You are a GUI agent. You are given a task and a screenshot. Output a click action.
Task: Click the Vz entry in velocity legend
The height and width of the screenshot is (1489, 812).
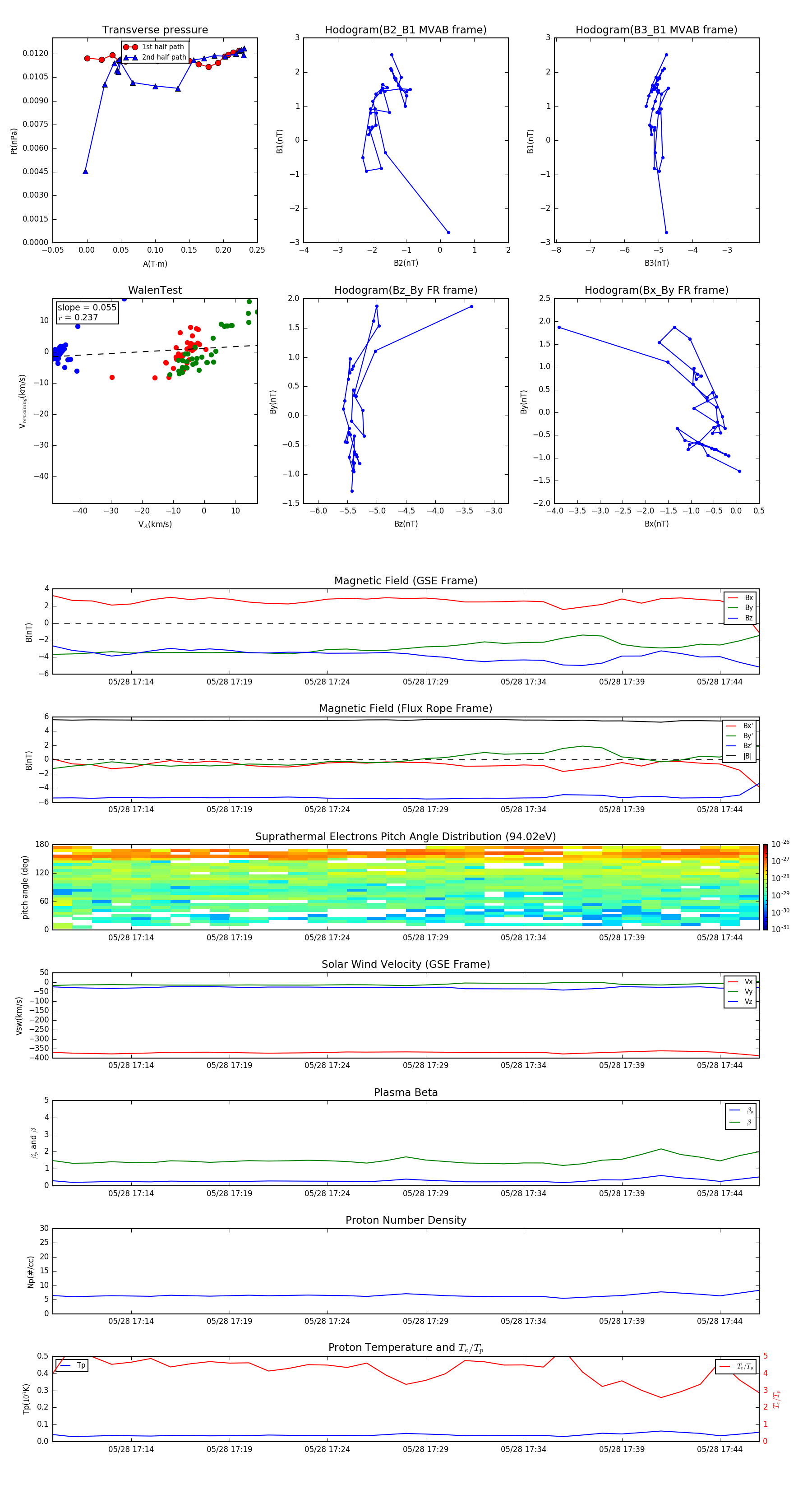coord(740,1002)
